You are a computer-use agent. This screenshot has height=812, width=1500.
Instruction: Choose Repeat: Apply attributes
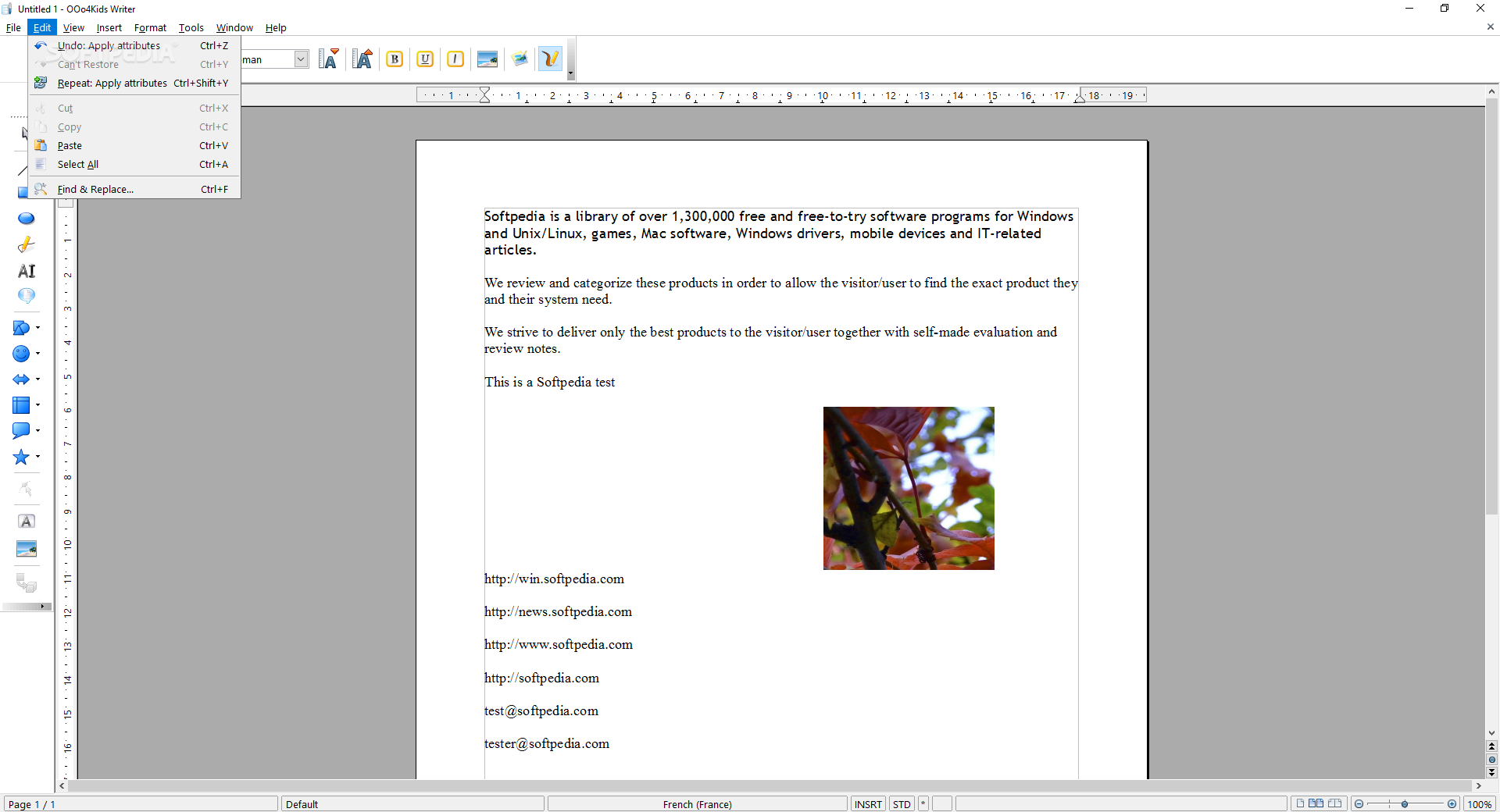click(x=134, y=84)
